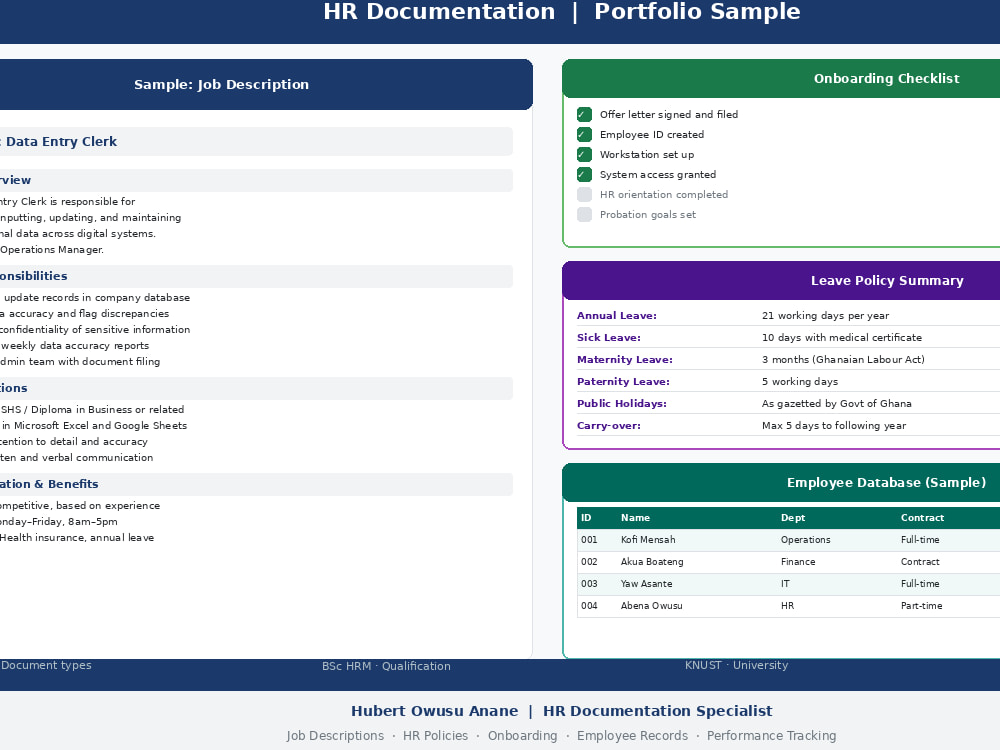Click the ID column header
Viewport: 1000px width, 750px height.
coord(586,518)
